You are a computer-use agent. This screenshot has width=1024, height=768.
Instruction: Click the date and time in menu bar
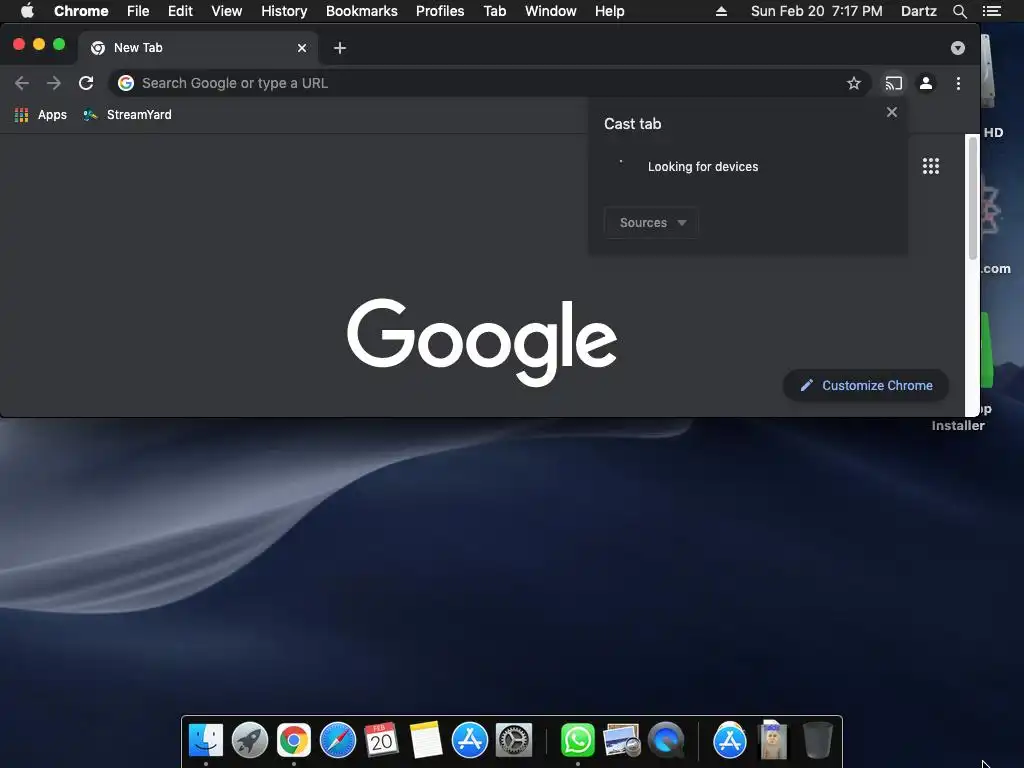tap(816, 11)
